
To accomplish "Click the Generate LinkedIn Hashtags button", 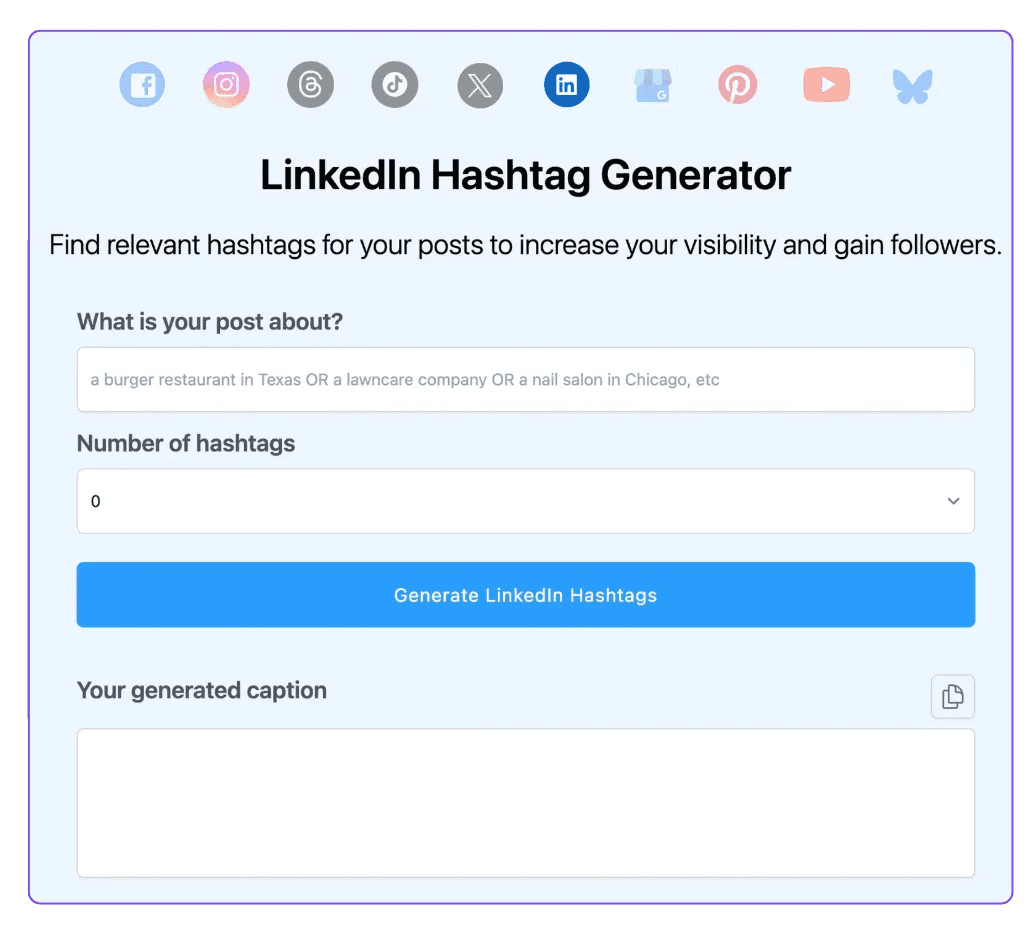I will click(x=526, y=594).
